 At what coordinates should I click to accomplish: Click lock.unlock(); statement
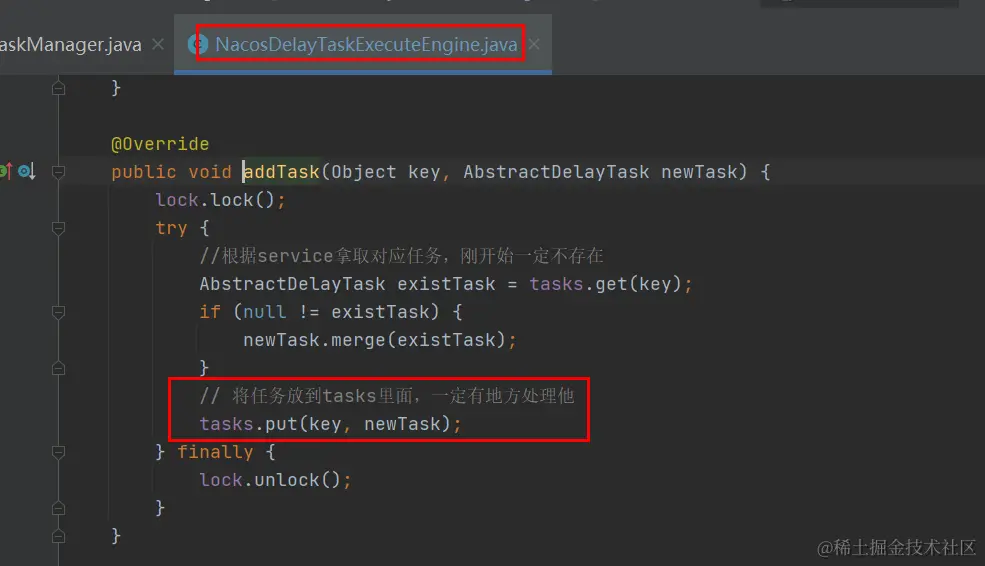click(x=275, y=480)
